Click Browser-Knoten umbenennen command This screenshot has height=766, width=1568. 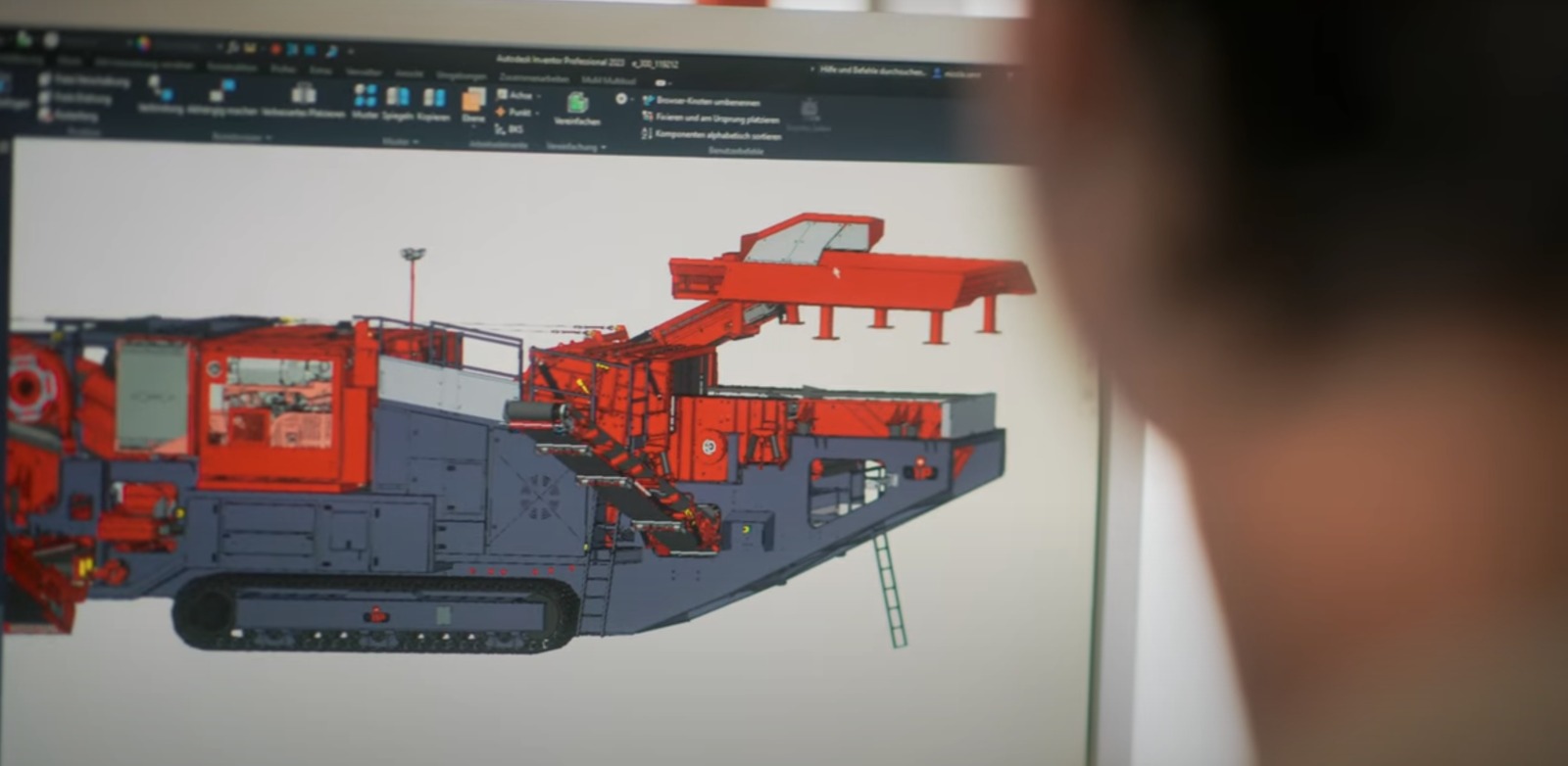701,101
